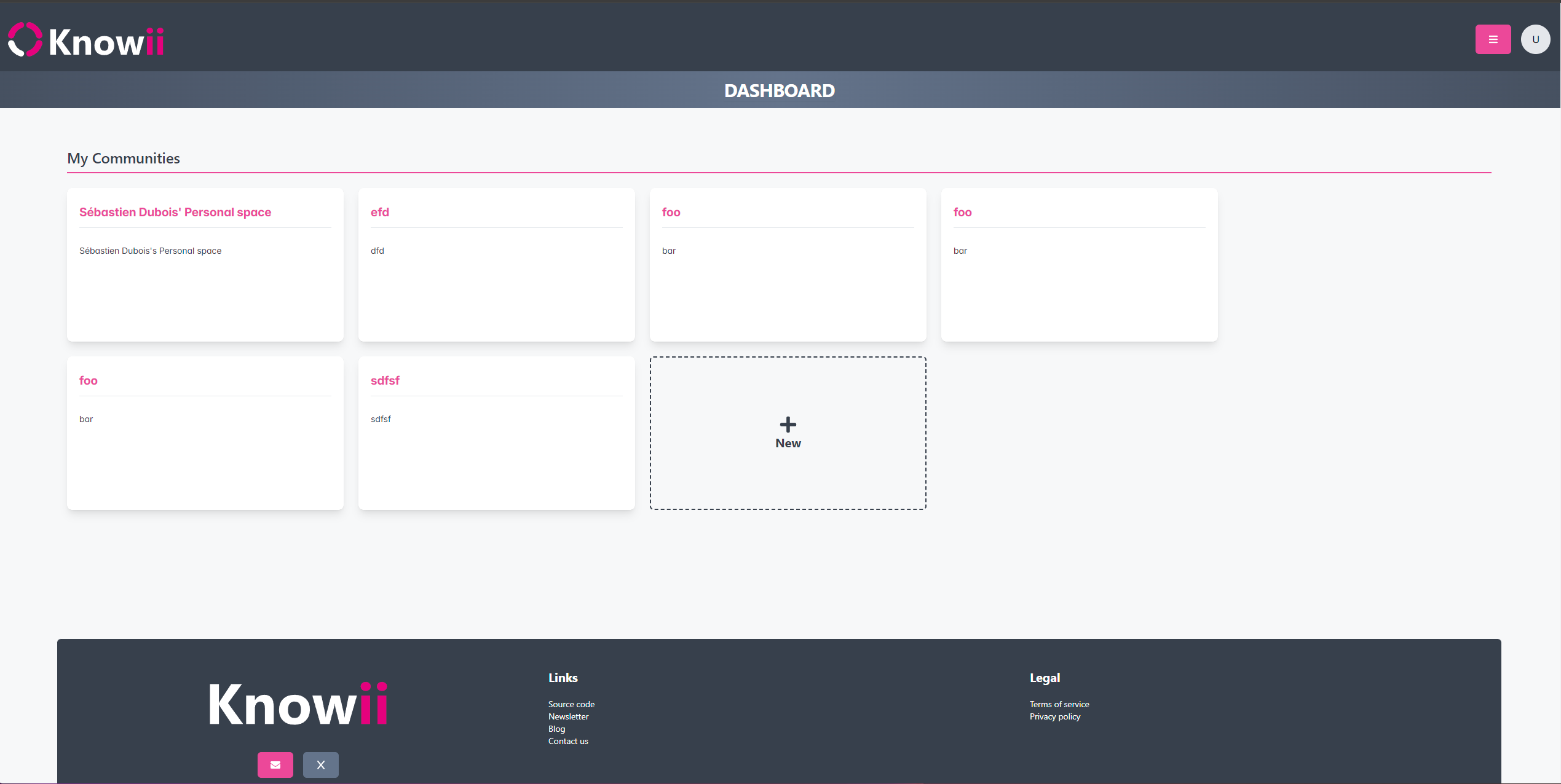Open the foo community in second row

89,380
